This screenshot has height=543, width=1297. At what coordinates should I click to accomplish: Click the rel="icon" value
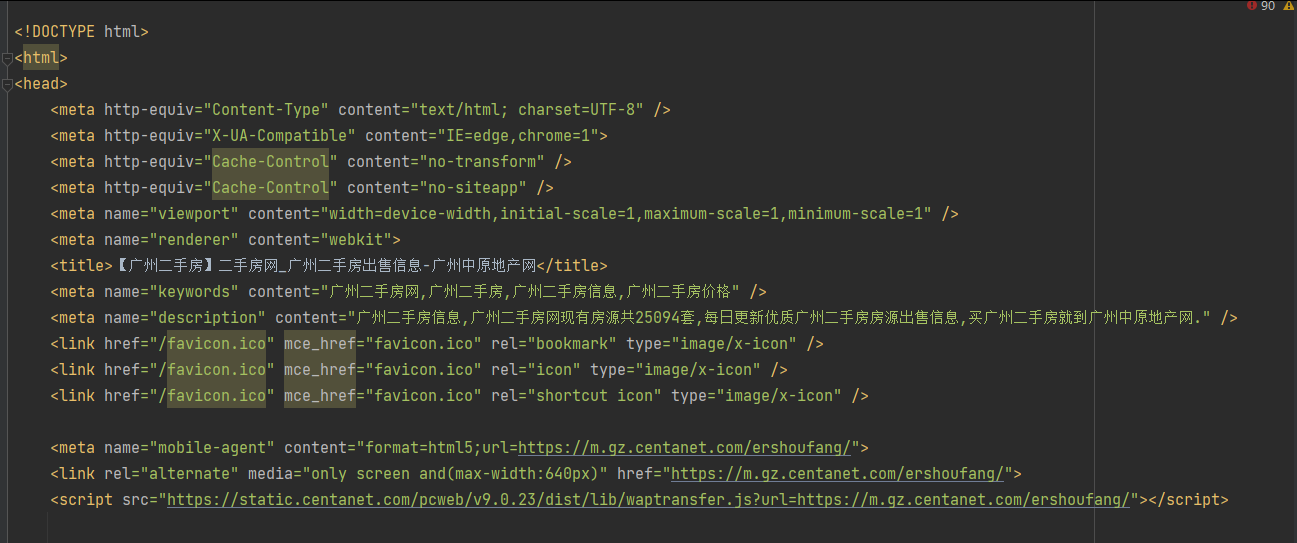(x=555, y=370)
